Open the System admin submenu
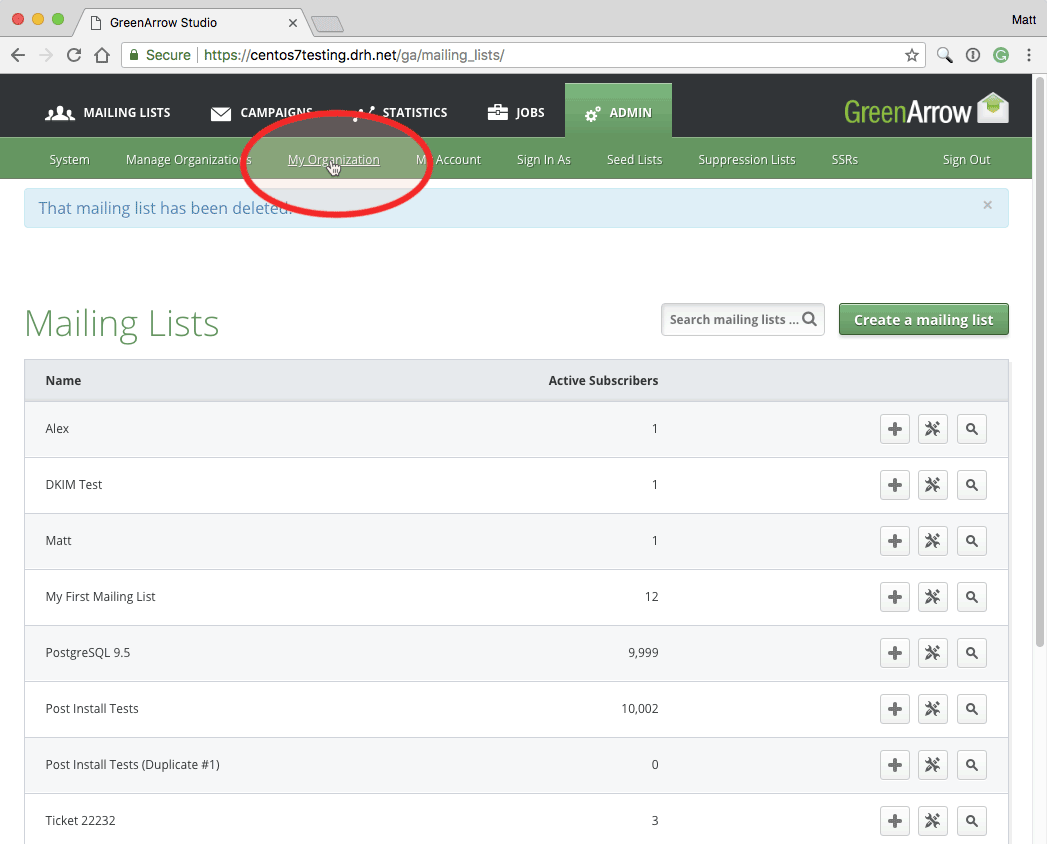 [x=69, y=160]
